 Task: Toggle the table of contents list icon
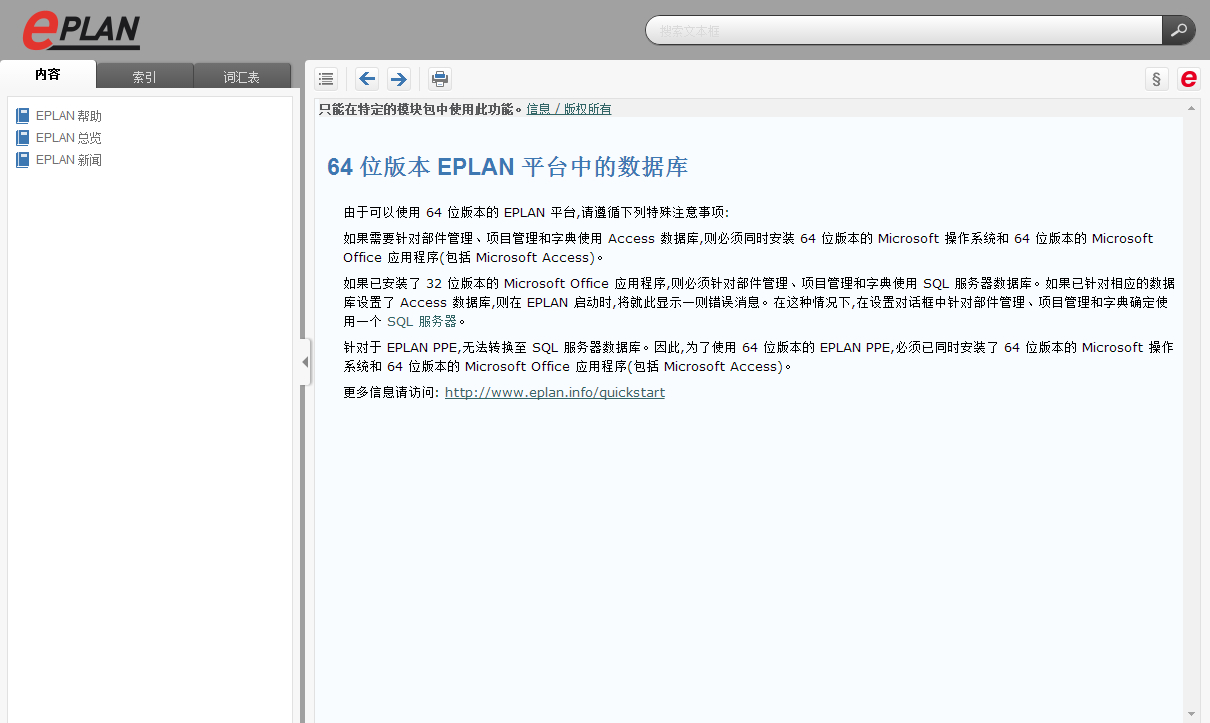tap(326, 79)
